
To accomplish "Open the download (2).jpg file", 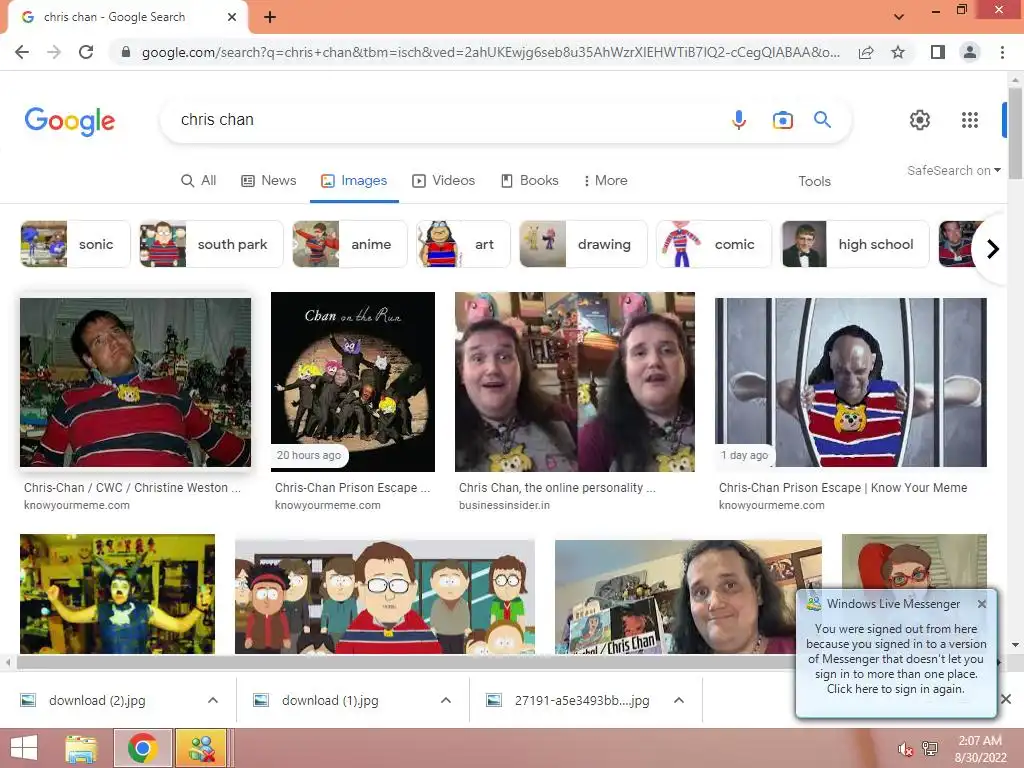I will pyautogui.click(x=97, y=700).
